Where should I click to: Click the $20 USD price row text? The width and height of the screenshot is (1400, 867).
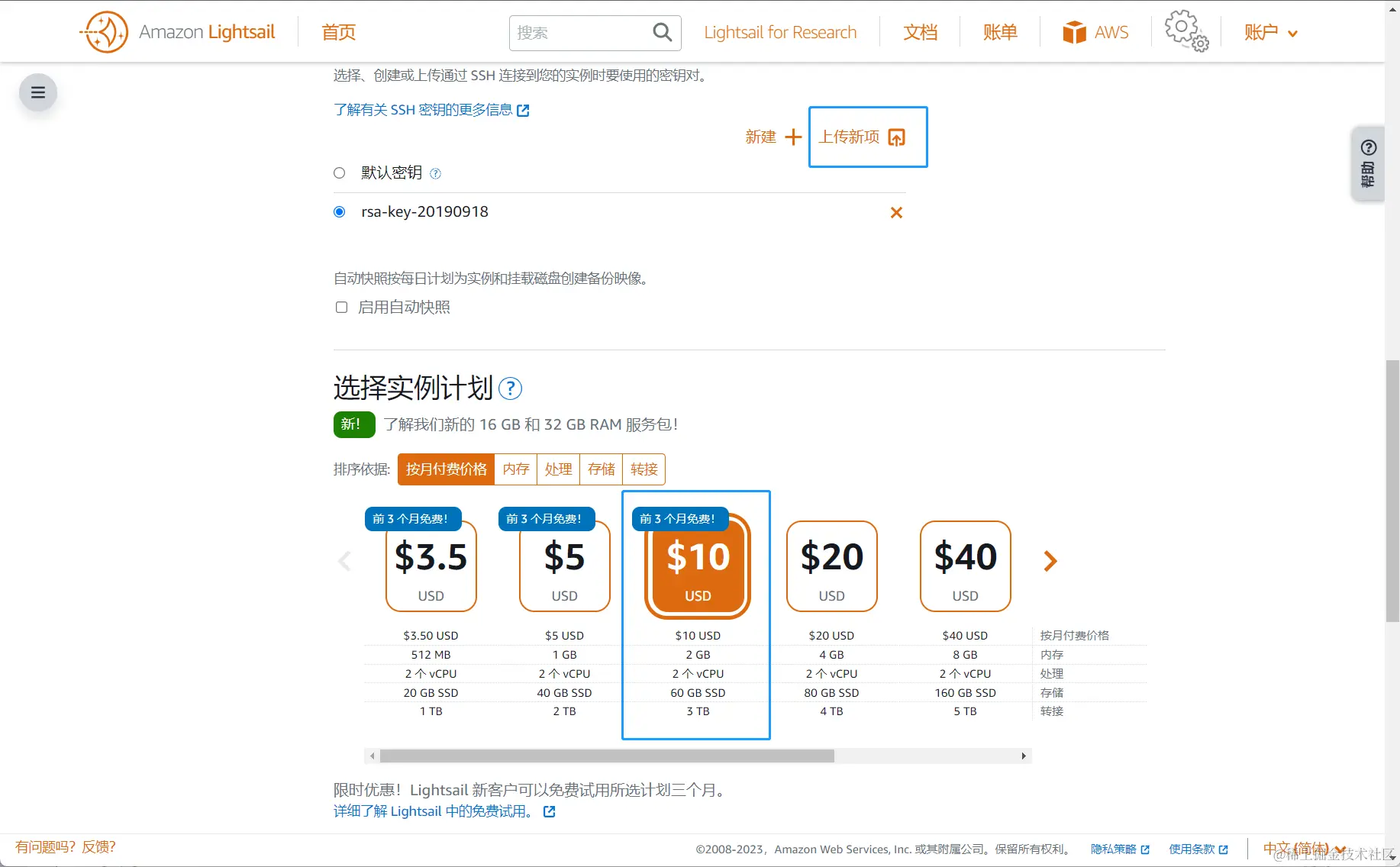point(831,636)
